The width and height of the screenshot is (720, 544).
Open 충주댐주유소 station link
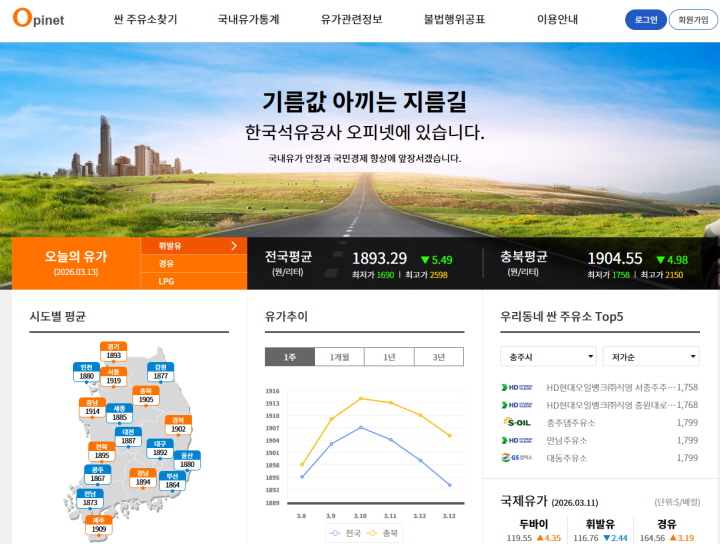pos(571,423)
